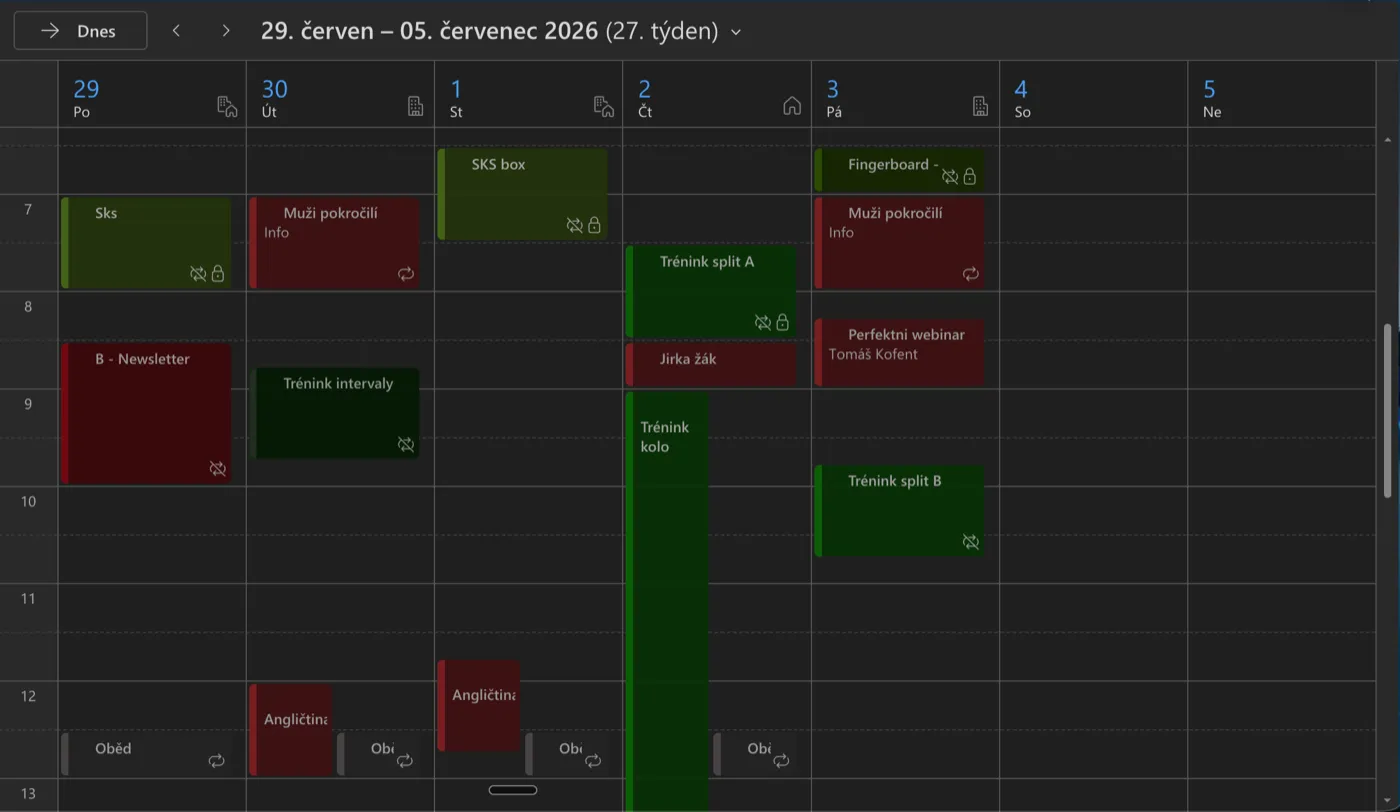Jump to today with the Dnes button
The image size is (1400, 812).
80,31
